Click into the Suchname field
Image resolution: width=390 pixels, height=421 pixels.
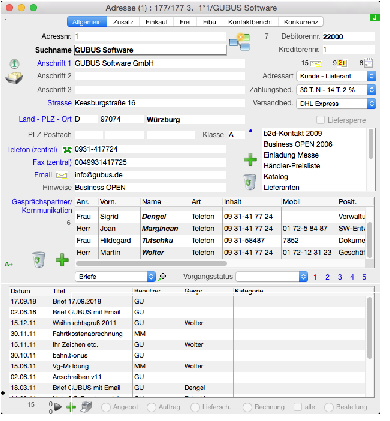click(150, 50)
